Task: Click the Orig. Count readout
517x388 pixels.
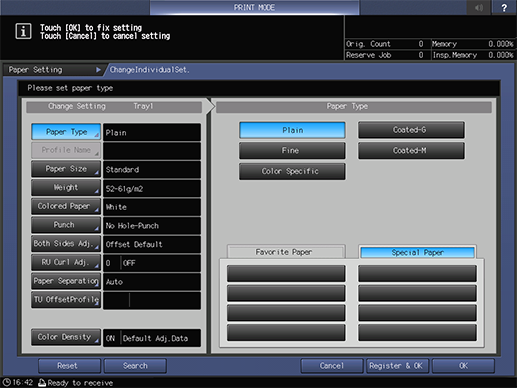Action: click(x=385, y=44)
